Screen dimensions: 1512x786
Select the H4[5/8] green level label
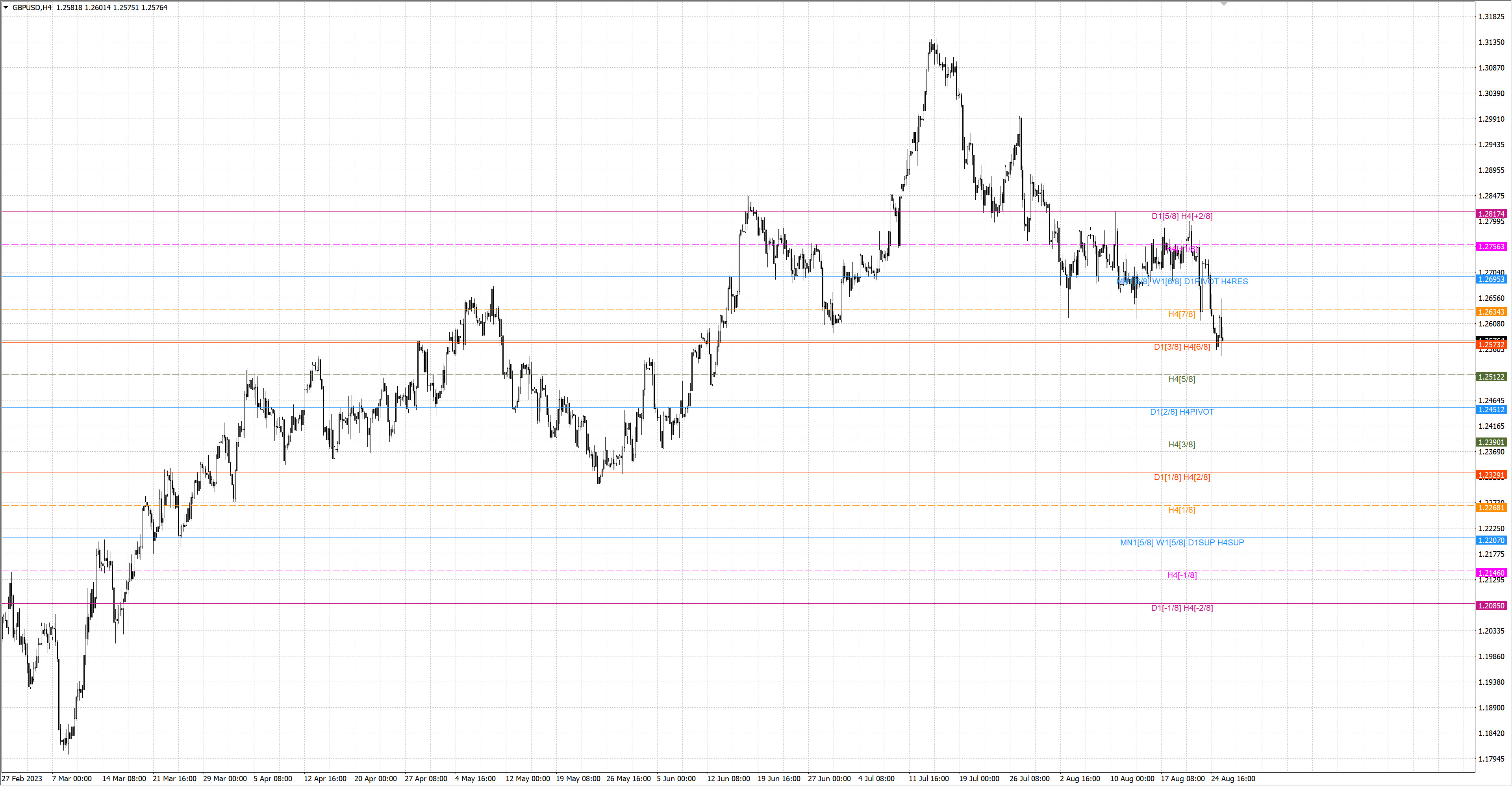click(1182, 379)
